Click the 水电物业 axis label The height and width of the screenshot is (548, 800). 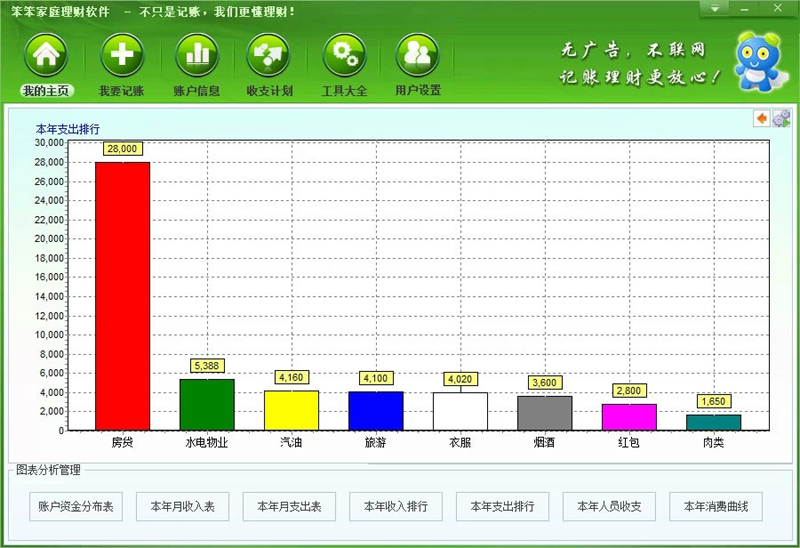[x=207, y=442]
